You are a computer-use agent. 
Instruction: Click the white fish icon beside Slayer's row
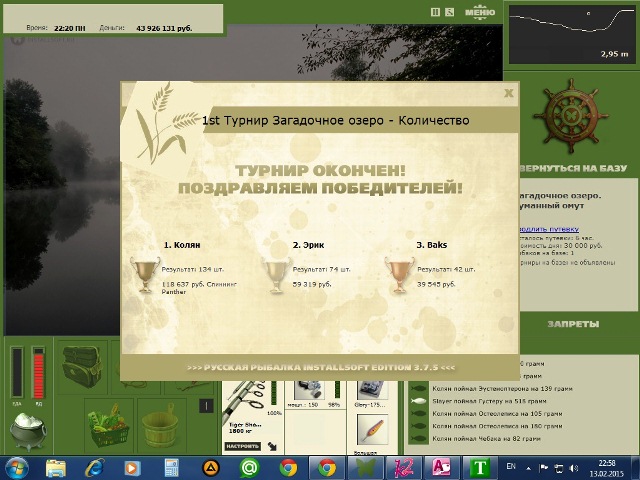point(419,401)
